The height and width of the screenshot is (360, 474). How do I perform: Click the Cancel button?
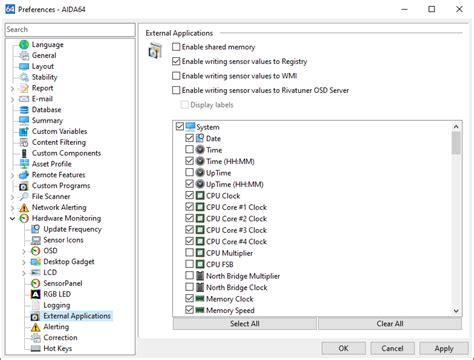tap(392, 348)
